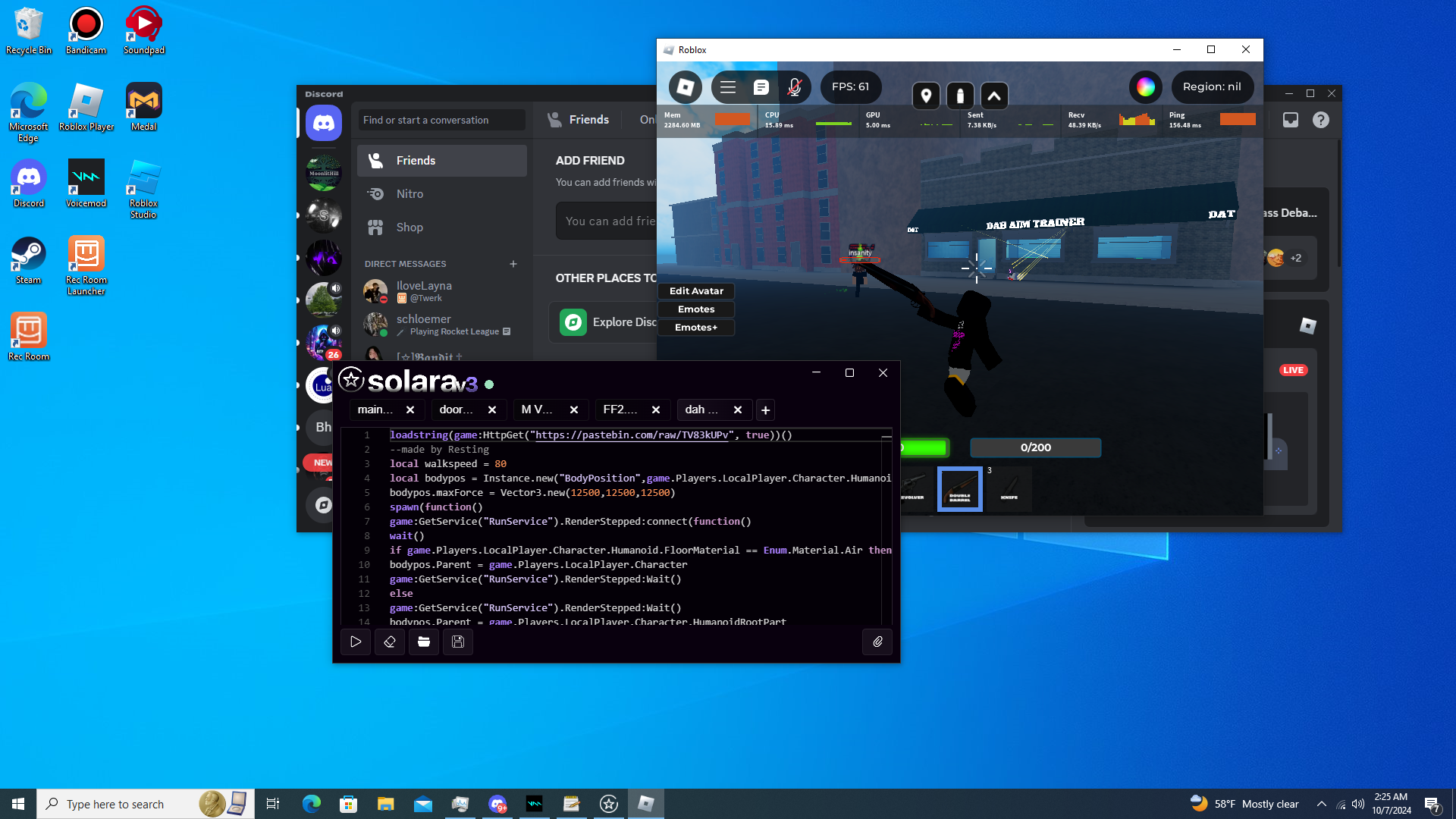The height and width of the screenshot is (819, 1456).
Task: Open the Roblox chat window icon
Action: point(761,87)
